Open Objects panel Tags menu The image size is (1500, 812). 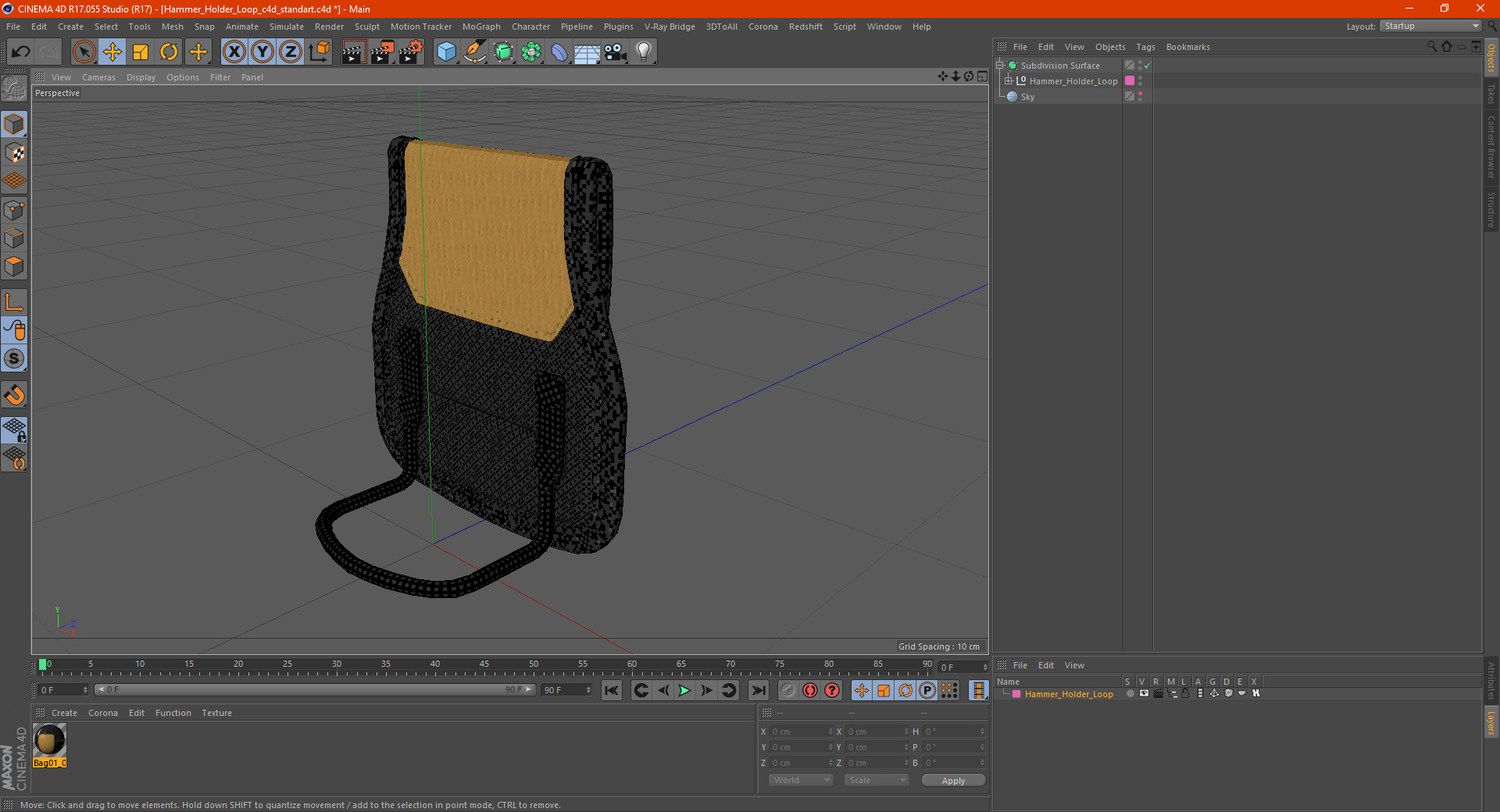[1145, 47]
